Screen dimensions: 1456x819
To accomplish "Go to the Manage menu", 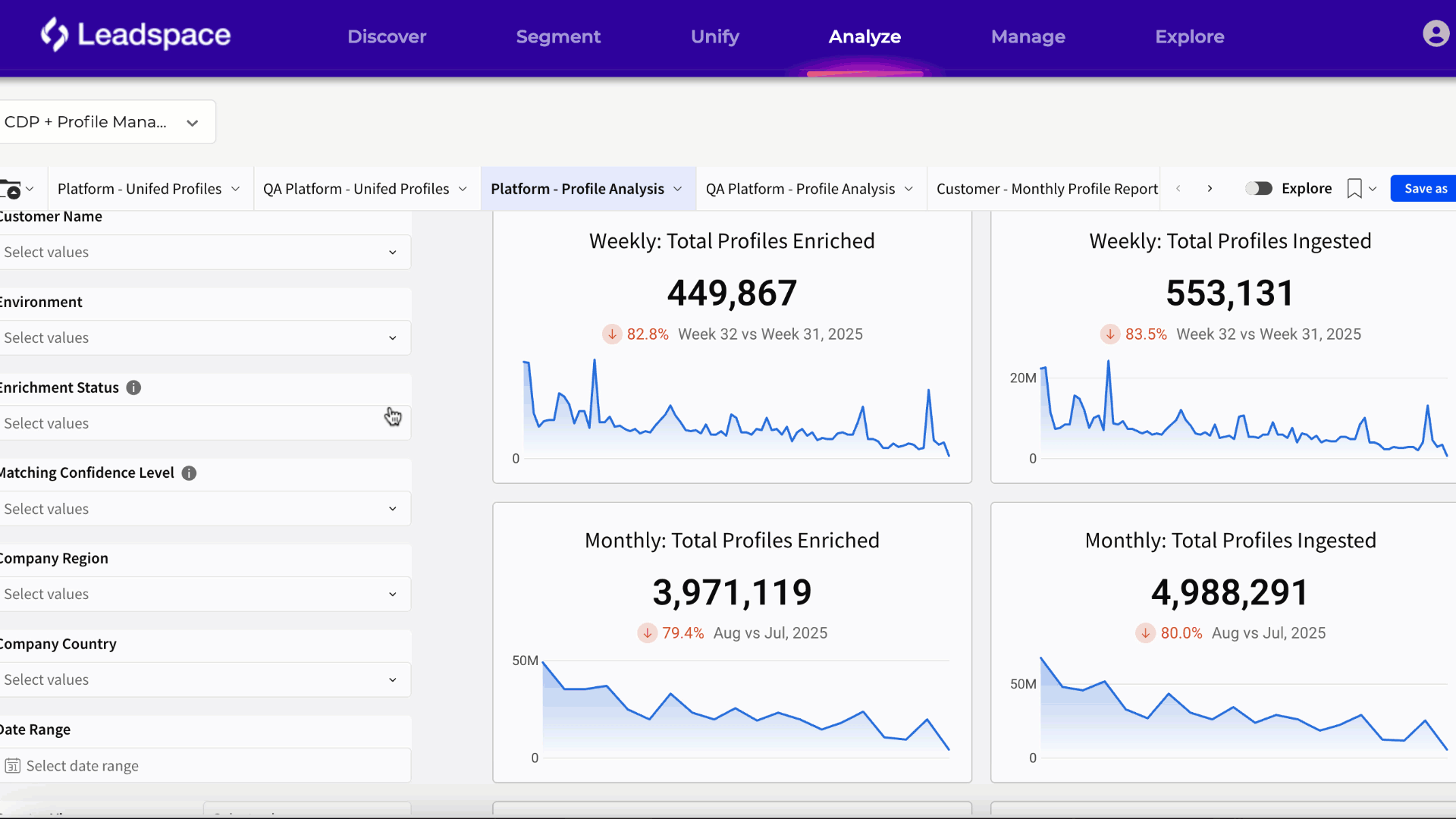I will (x=1028, y=36).
